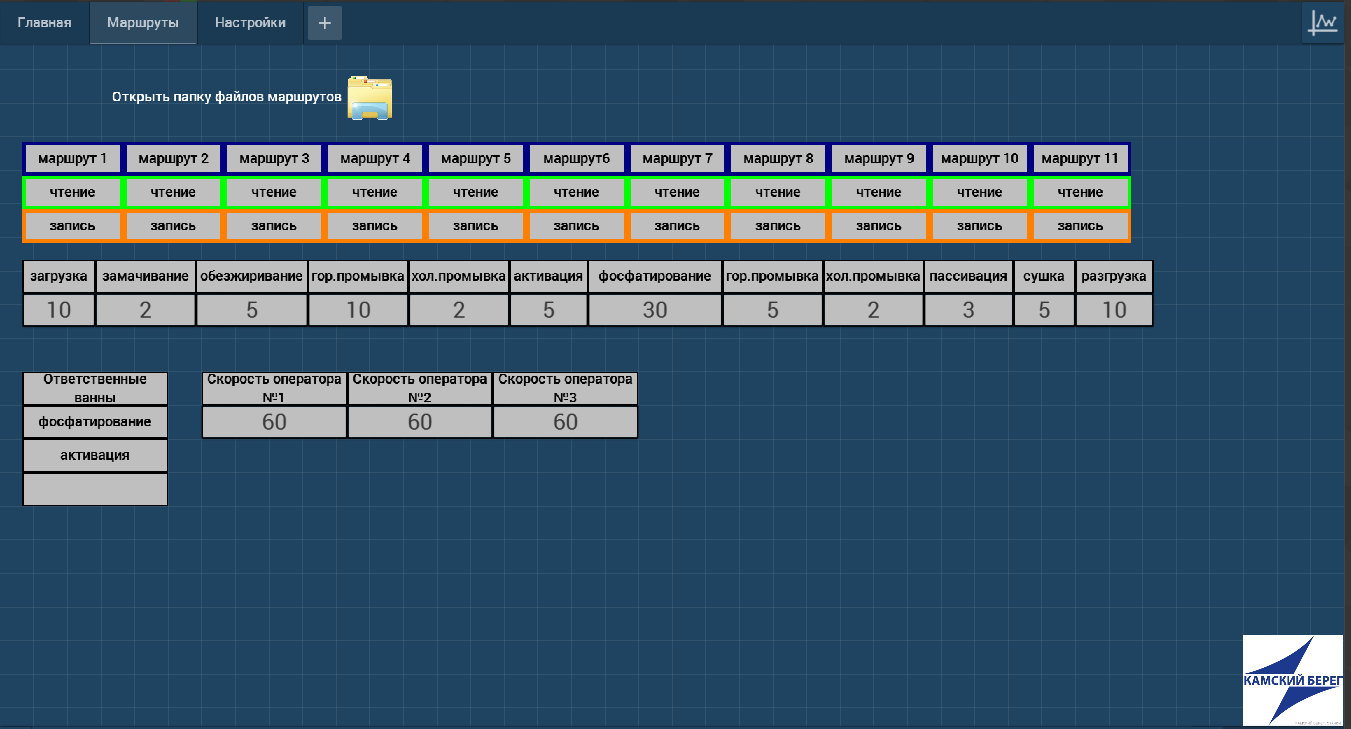This screenshot has height=729, width=1351.
Task: Edit the сушка value field
Action: point(1044,310)
